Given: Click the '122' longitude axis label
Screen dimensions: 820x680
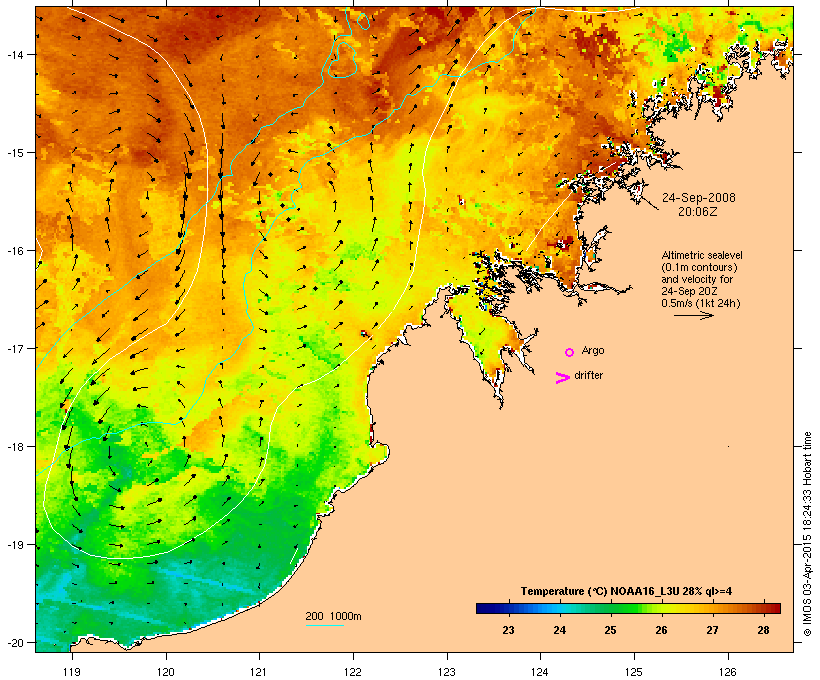Looking at the screenshot, I should [x=353, y=672].
